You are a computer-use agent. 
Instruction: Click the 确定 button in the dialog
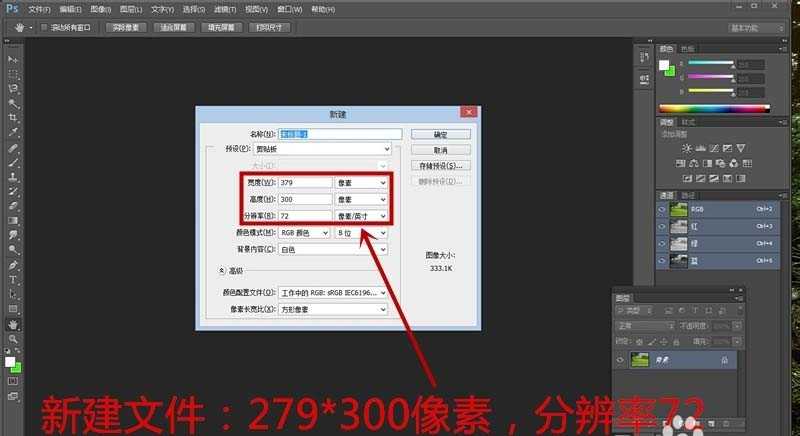click(441, 134)
